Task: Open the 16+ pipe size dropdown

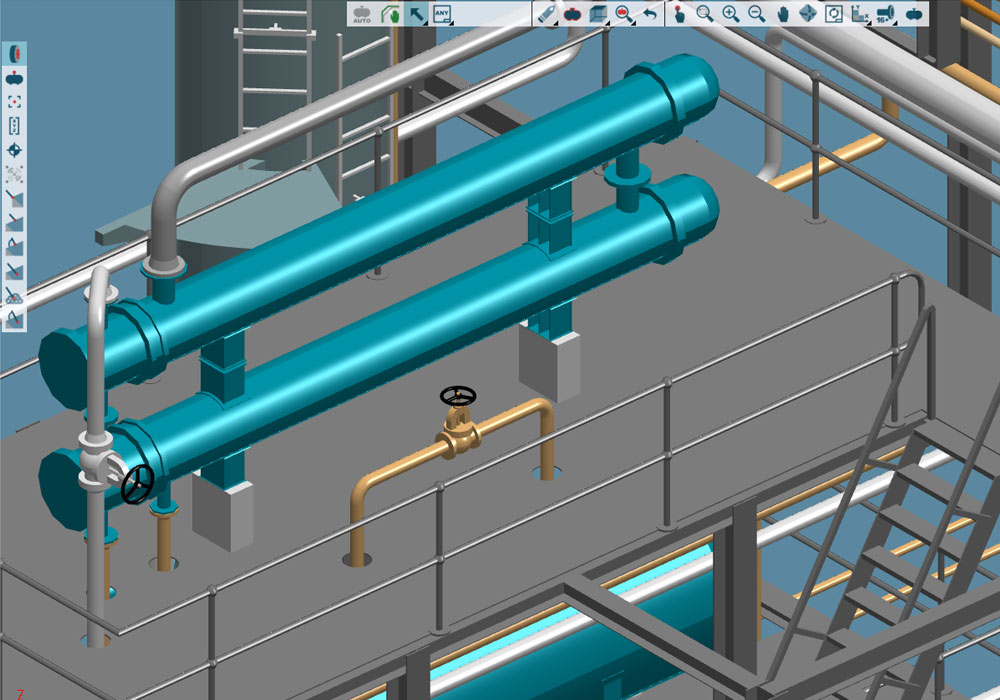Action: point(886,14)
